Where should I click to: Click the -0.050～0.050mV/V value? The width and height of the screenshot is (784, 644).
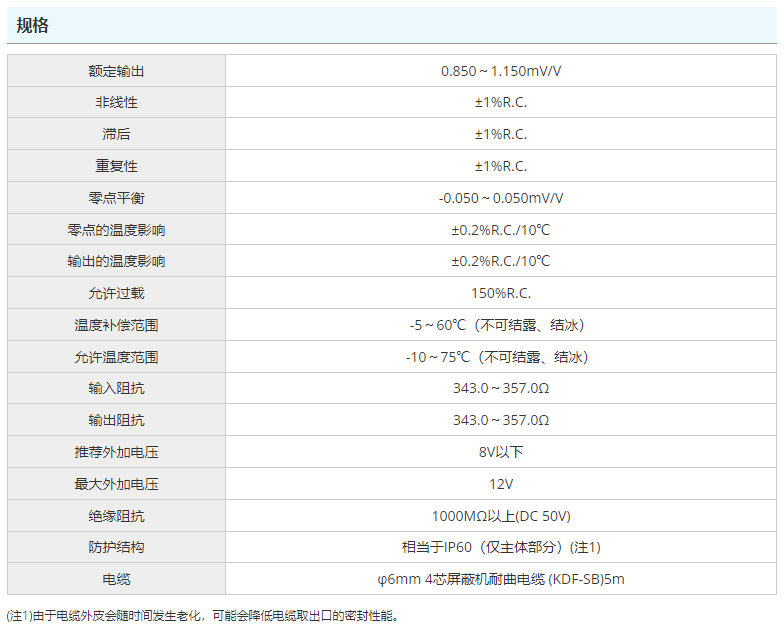point(501,198)
